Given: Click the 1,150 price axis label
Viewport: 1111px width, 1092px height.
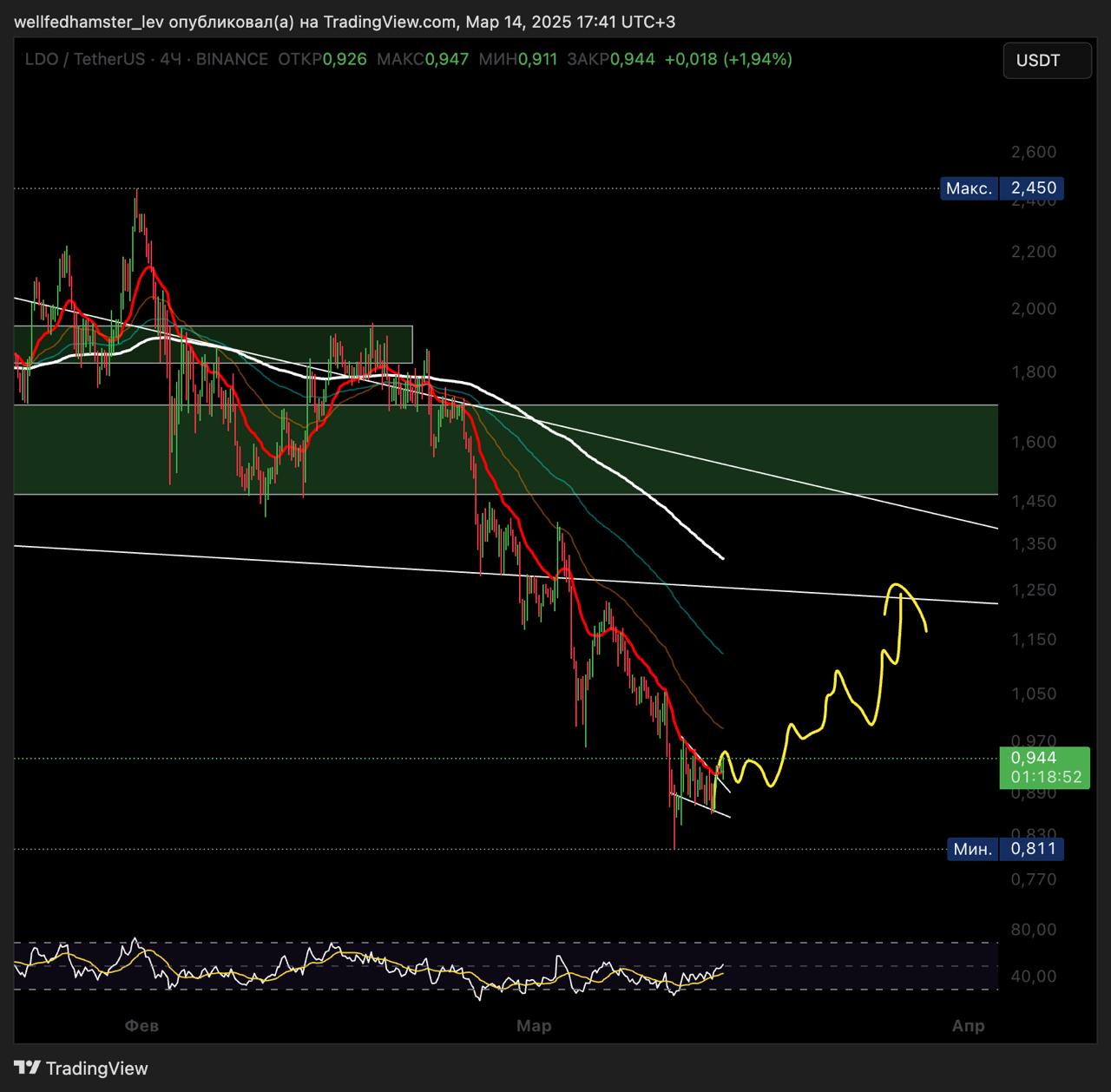Looking at the screenshot, I should [x=1034, y=640].
